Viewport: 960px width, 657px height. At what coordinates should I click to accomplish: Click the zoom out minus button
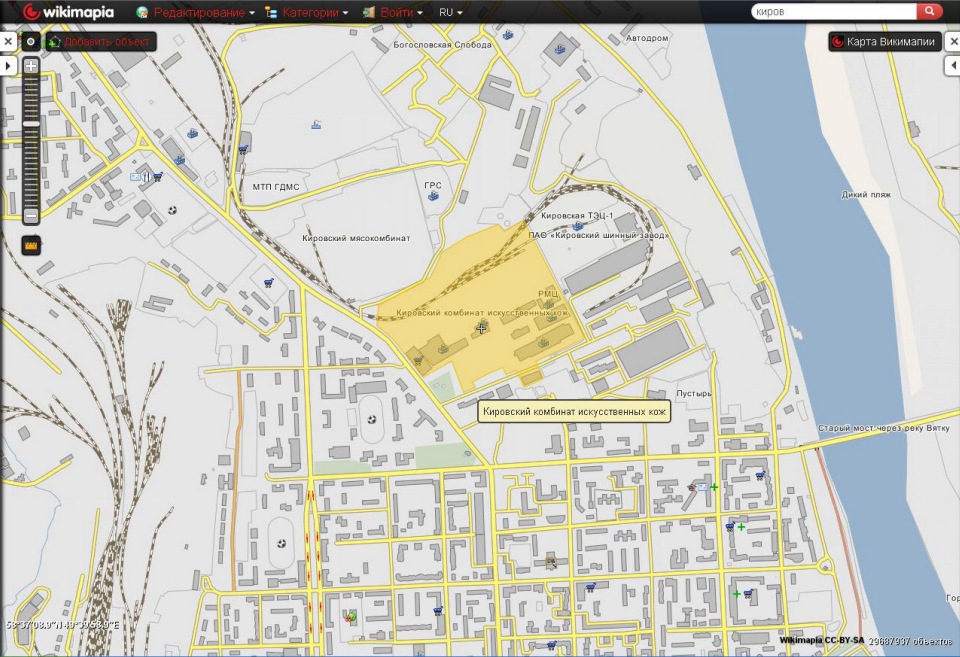[x=31, y=215]
